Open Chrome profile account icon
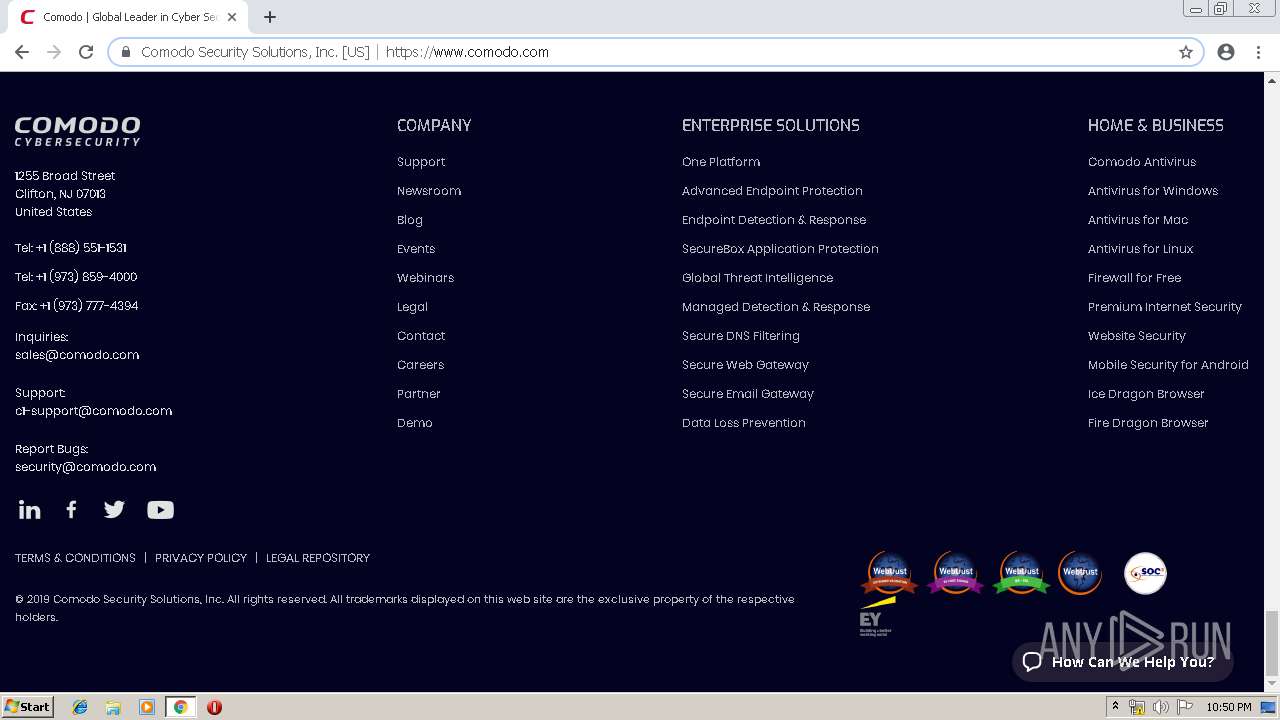Viewport: 1280px width, 720px height. point(1226,52)
